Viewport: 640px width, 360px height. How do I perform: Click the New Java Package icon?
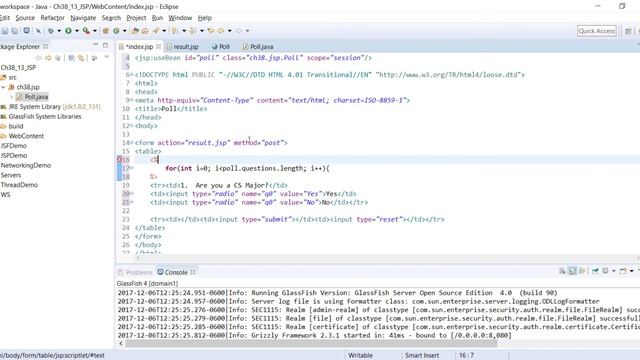(x=105, y=31)
